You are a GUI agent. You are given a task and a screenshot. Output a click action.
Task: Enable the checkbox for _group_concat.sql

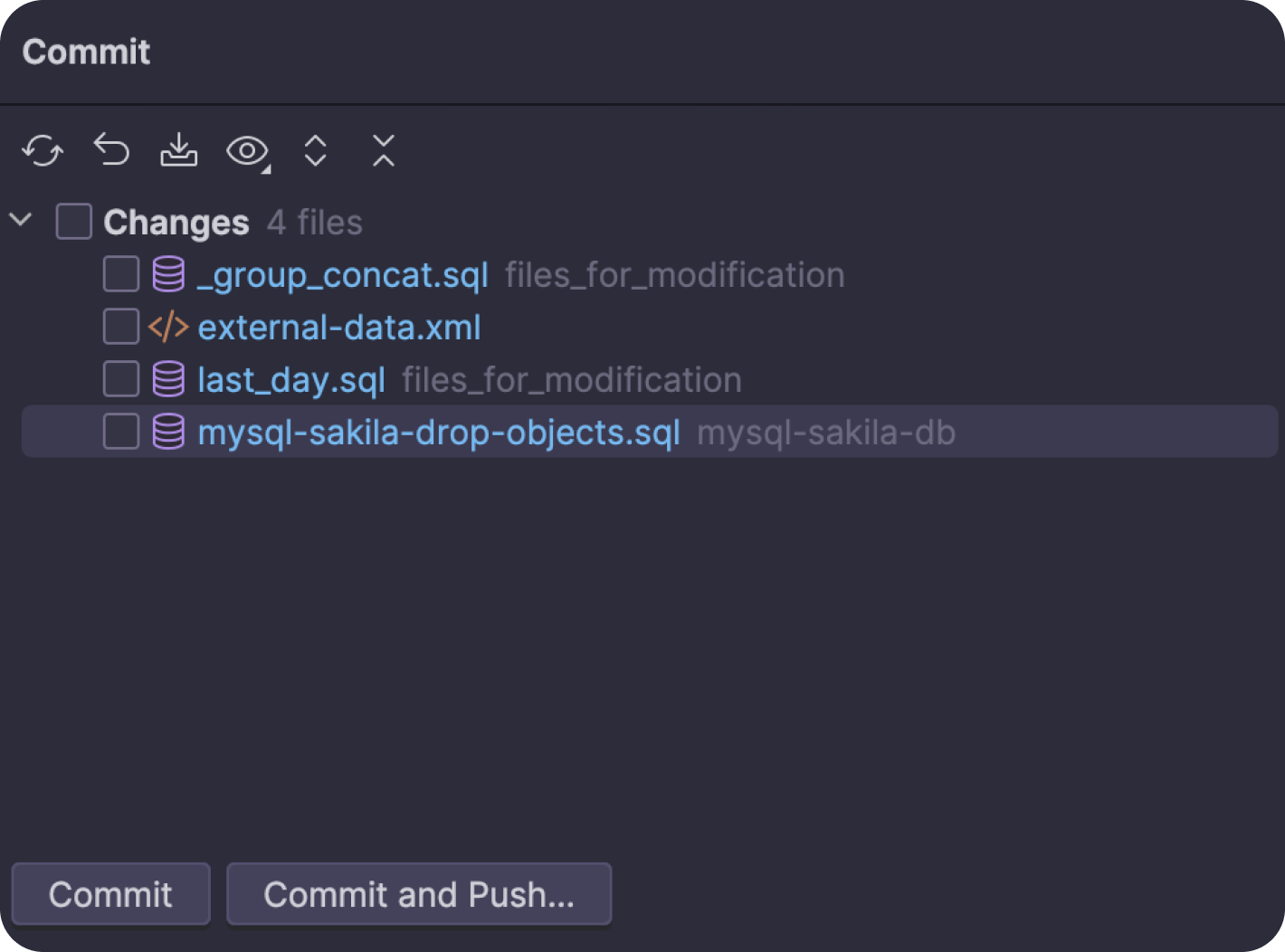[120, 274]
